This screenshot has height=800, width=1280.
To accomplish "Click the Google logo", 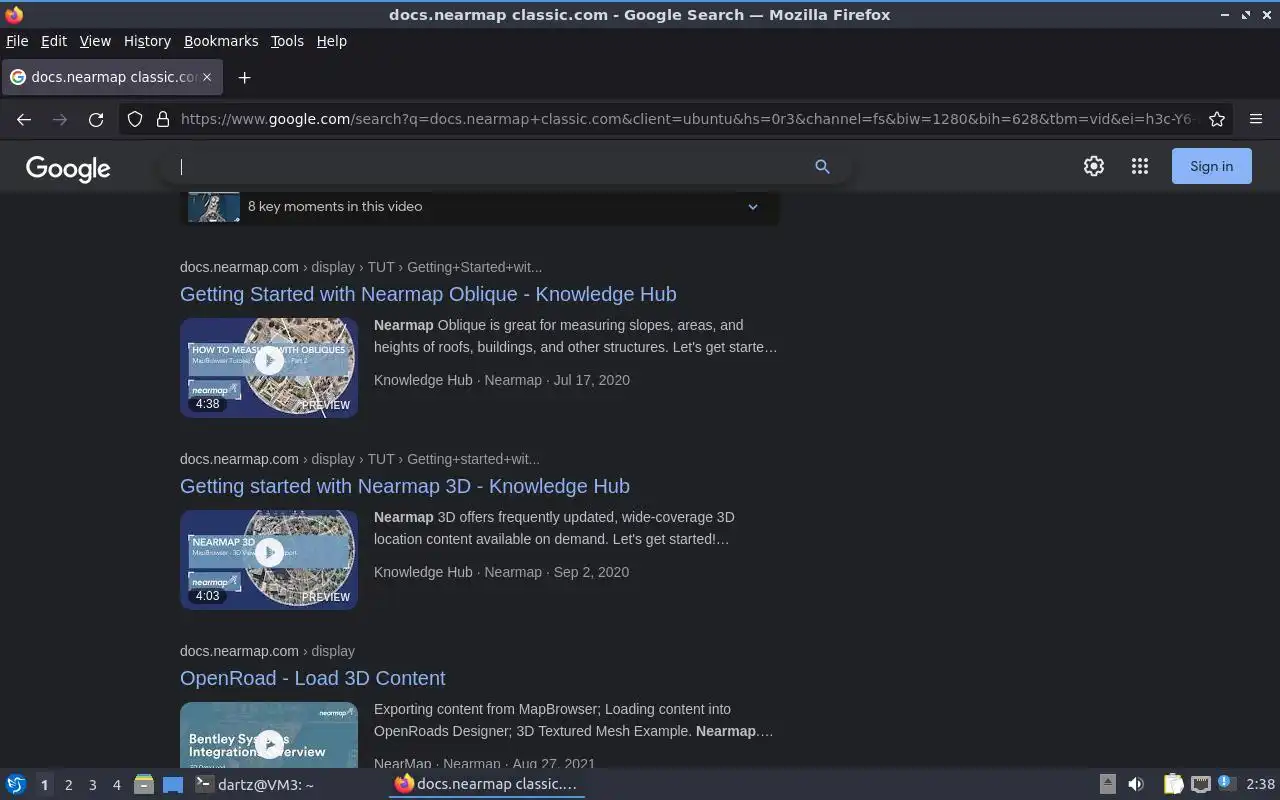I will point(68,168).
